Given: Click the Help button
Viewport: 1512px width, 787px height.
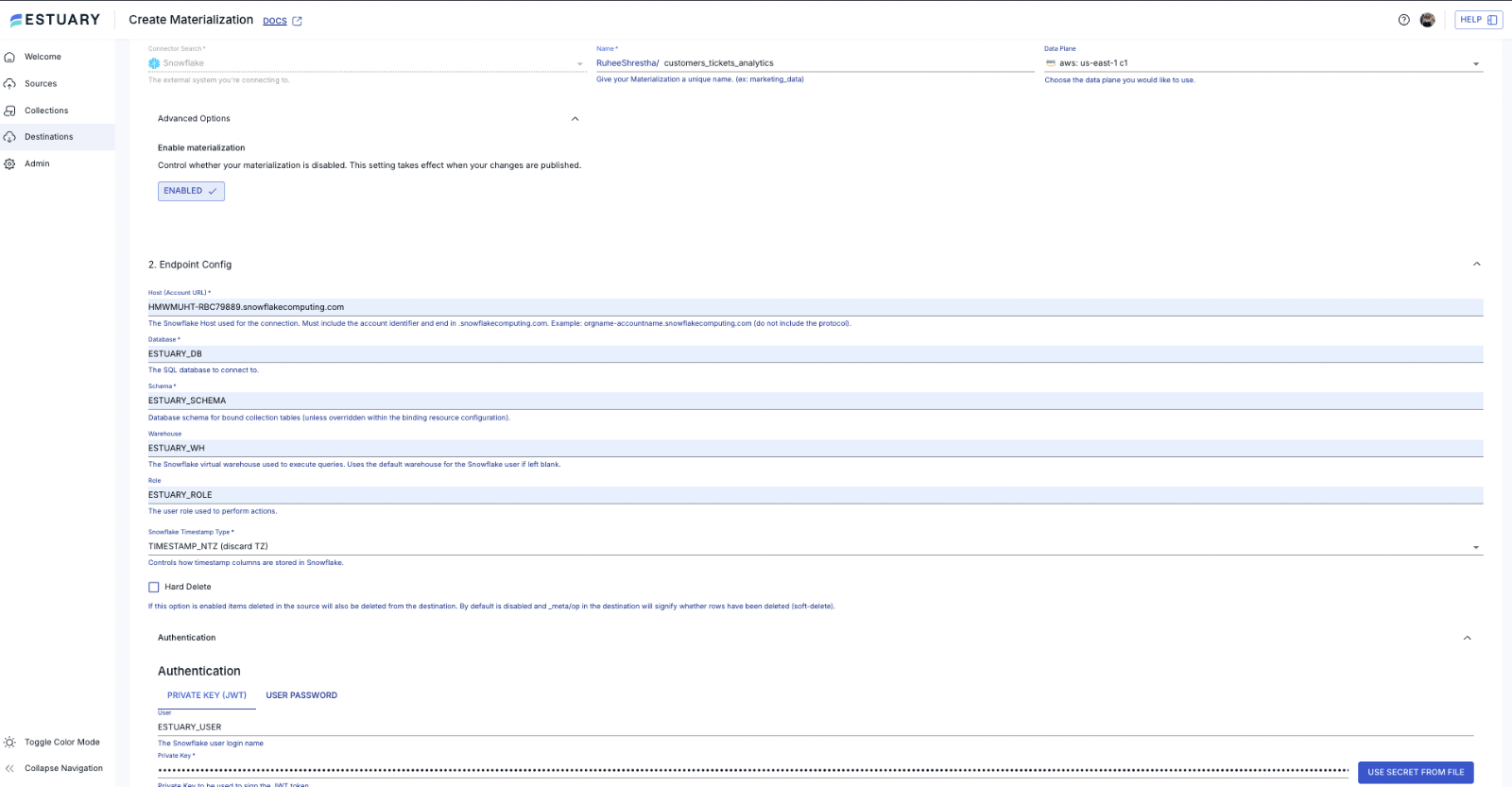Looking at the screenshot, I should pyautogui.click(x=1479, y=20).
